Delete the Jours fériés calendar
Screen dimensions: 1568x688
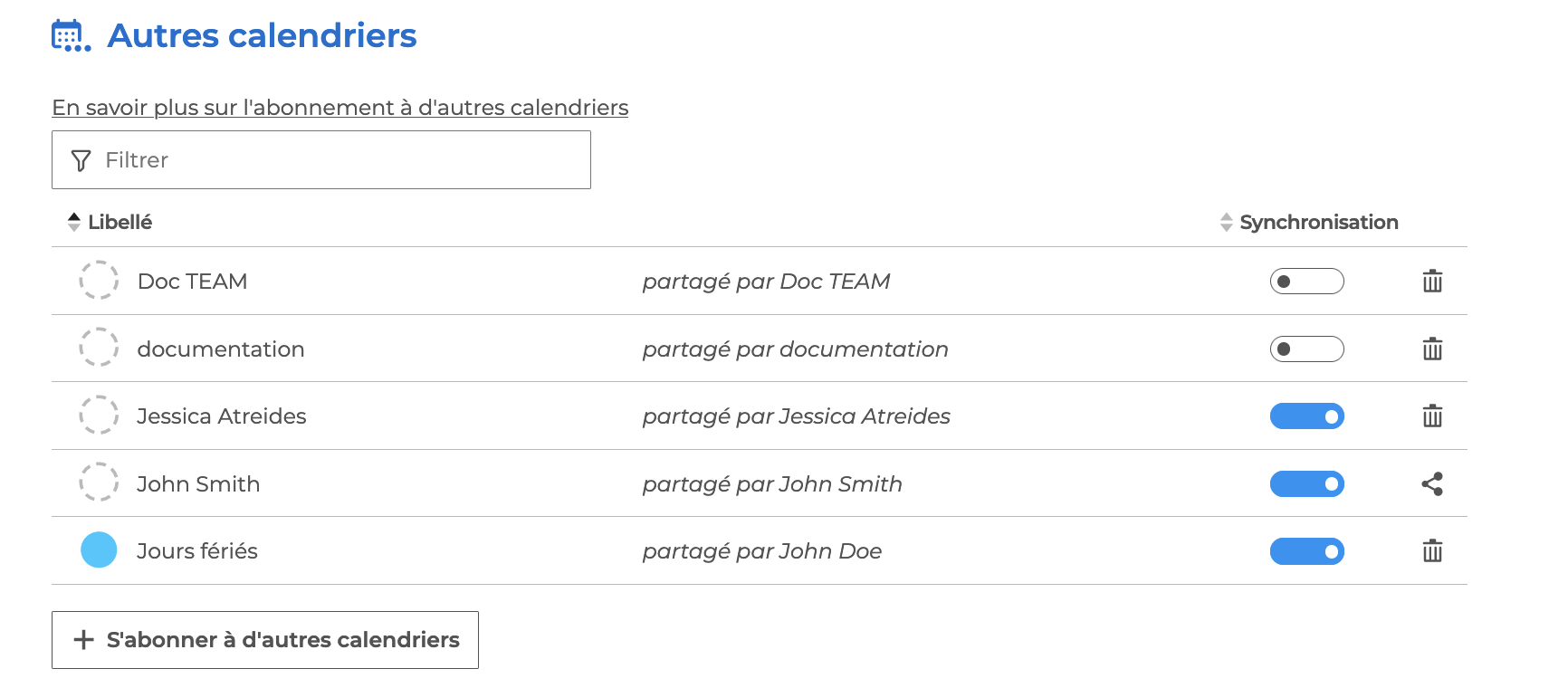[1432, 551]
